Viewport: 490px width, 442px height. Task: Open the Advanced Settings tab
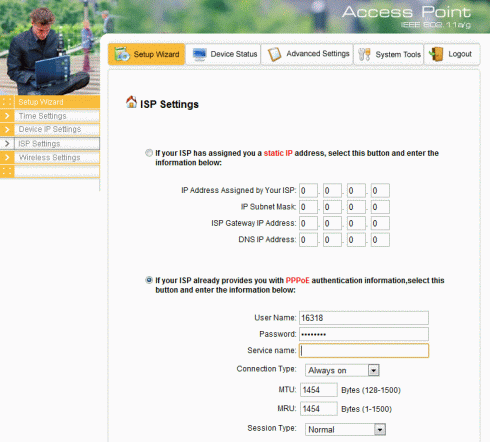pos(307,54)
